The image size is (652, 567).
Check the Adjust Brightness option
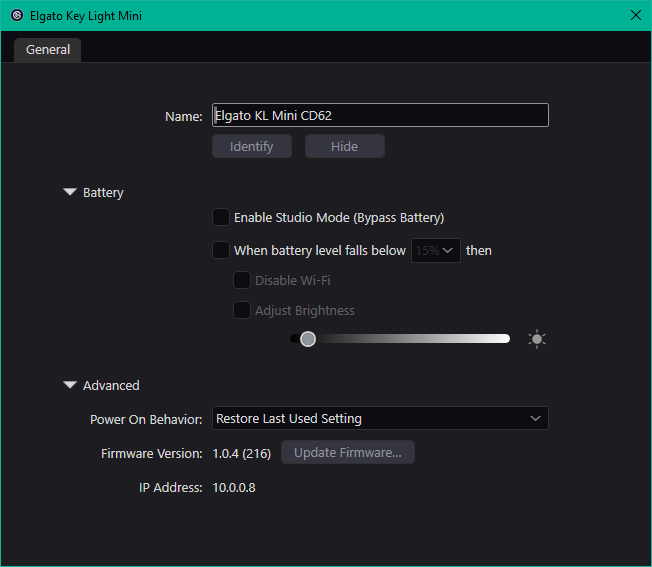click(x=242, y=310)
